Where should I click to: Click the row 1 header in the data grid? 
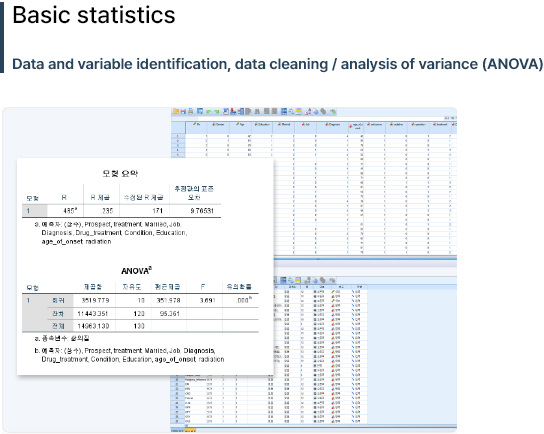(x=178, y=136)
